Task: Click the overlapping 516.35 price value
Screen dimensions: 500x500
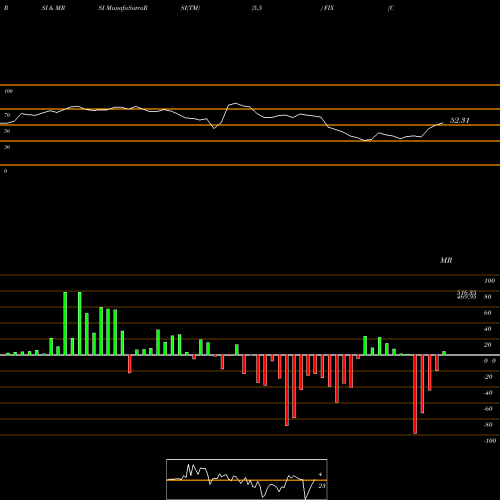Action: tap(466, 293)
